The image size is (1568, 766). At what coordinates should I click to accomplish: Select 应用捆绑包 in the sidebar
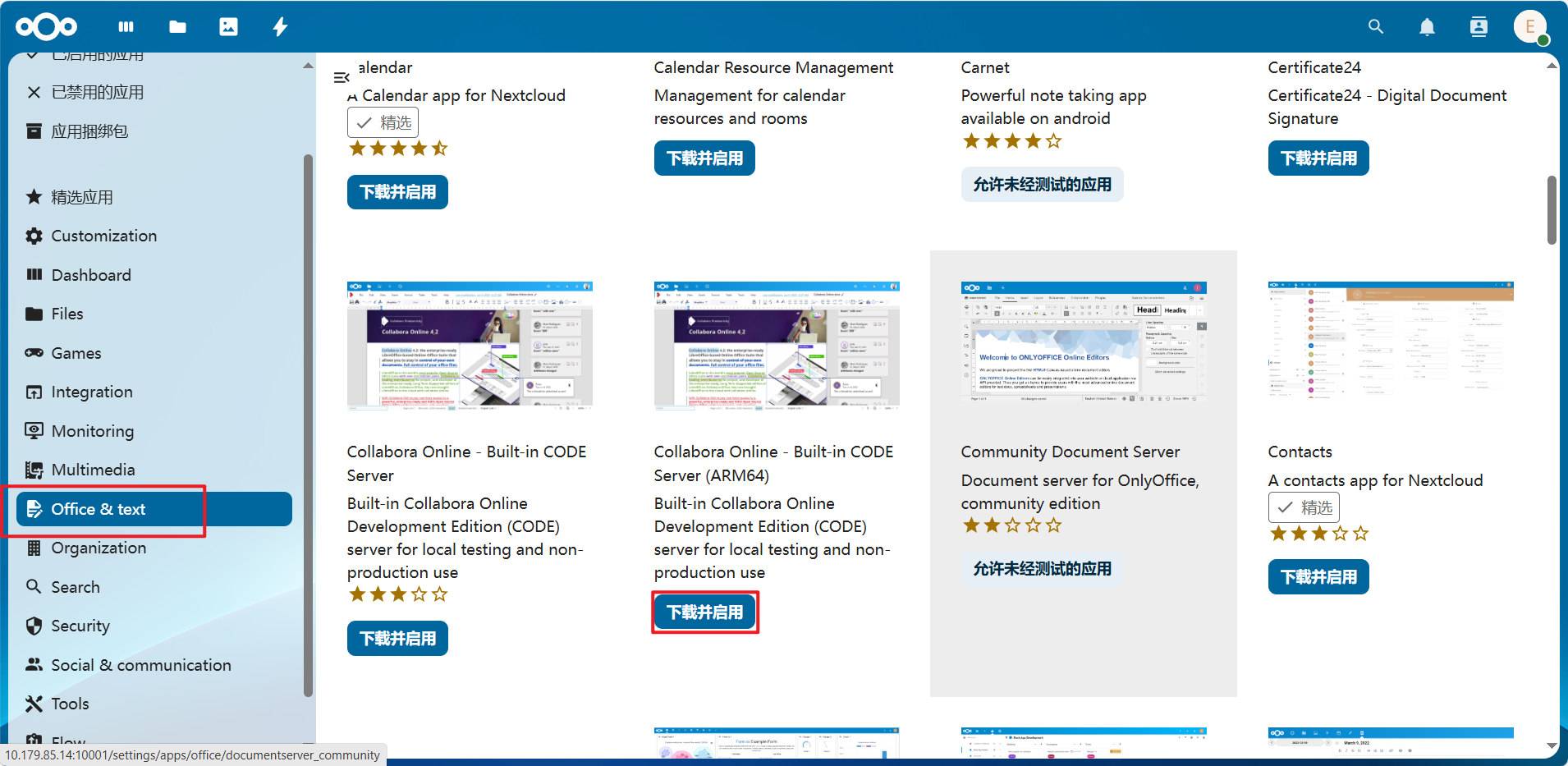coord(154,131)
